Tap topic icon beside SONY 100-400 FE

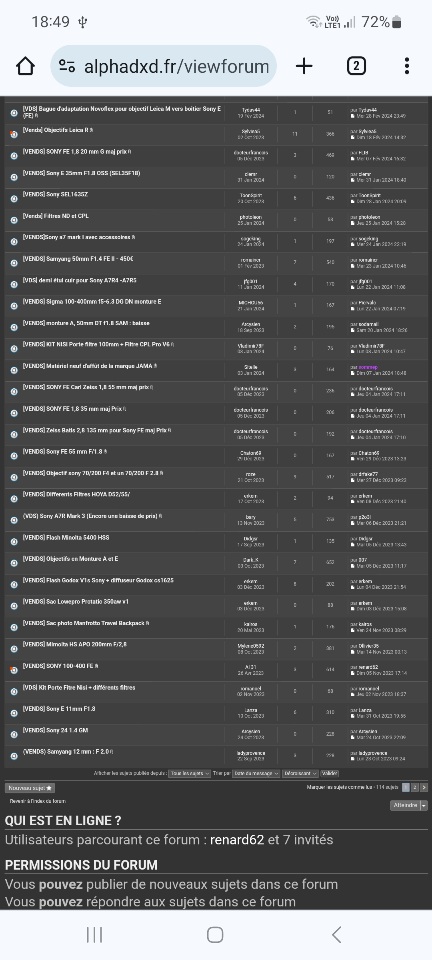(13, 670)
